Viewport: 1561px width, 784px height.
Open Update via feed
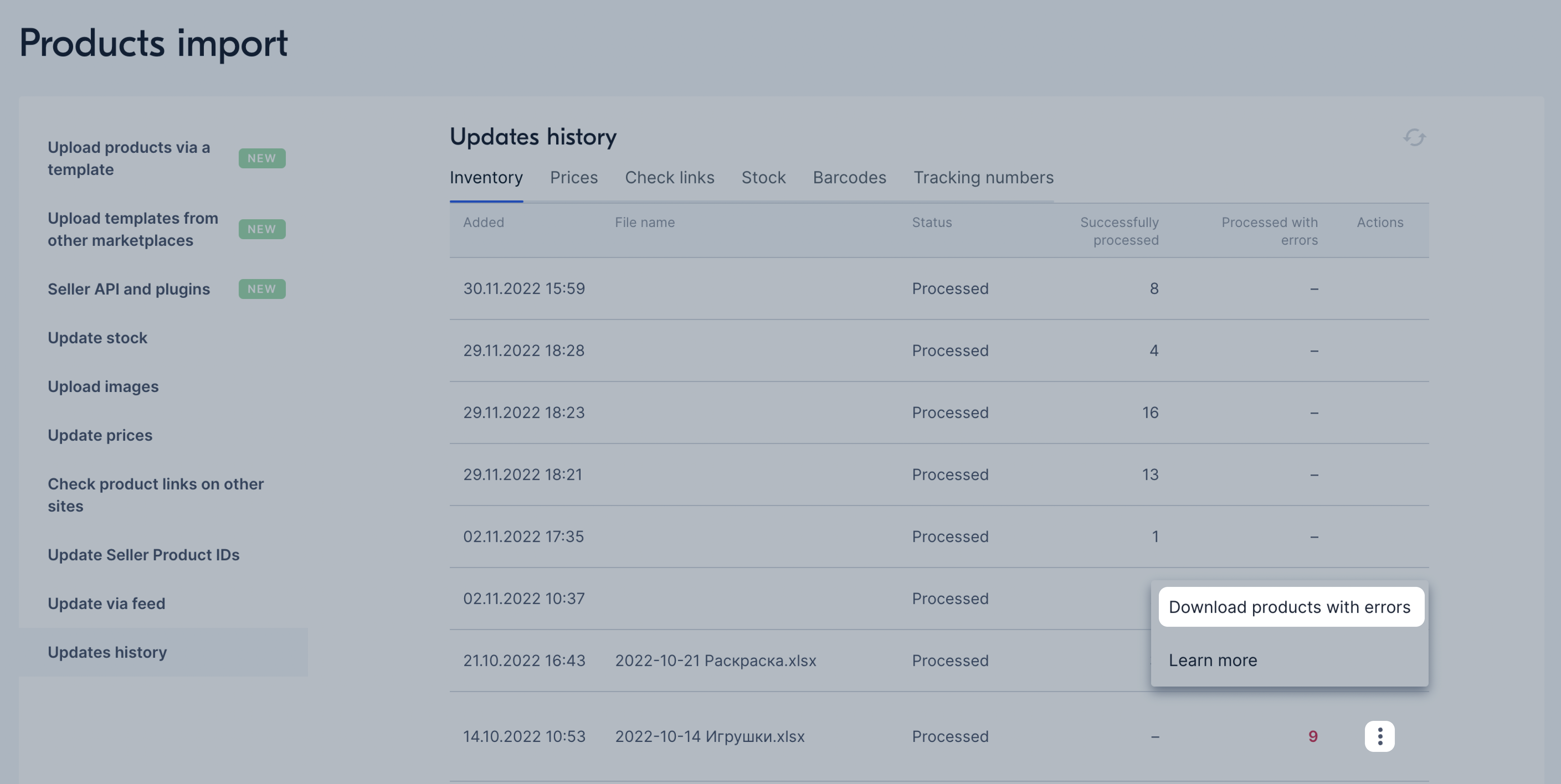pyautogui.click(x=106, y=604)
